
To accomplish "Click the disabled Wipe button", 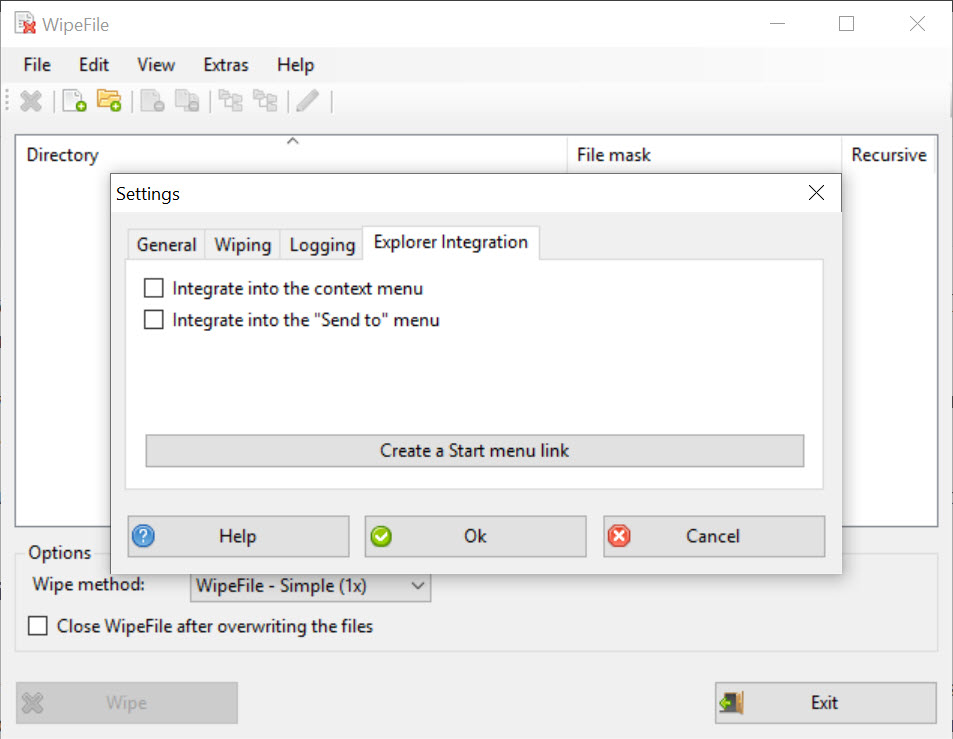I will pyautogui.click(x=127, y=703).
